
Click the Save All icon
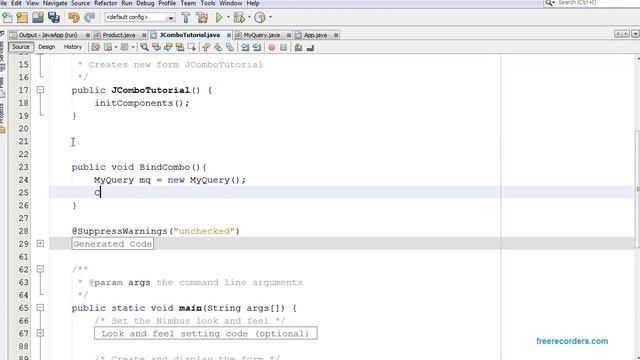click(54, 18)
